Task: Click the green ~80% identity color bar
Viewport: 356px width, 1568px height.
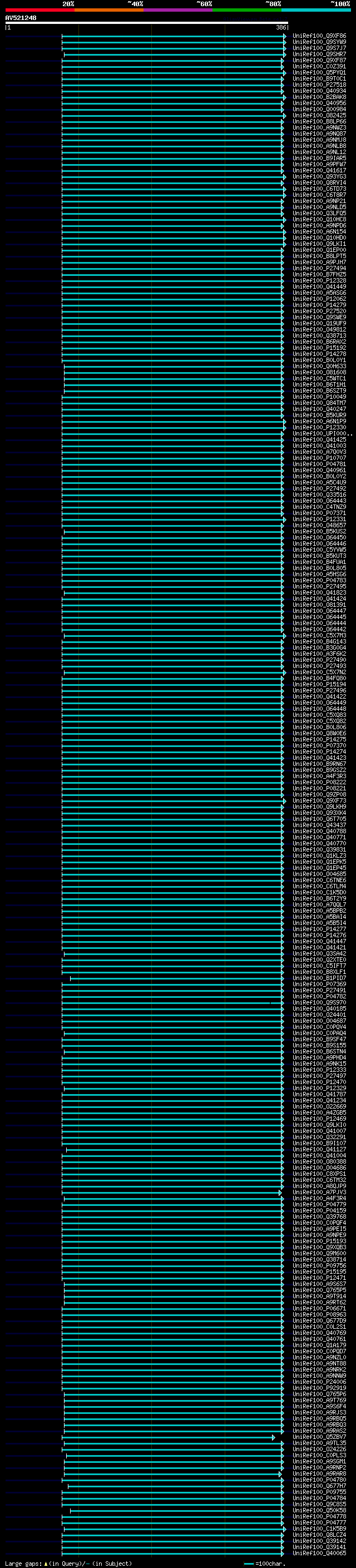Action: coord(246,11)
